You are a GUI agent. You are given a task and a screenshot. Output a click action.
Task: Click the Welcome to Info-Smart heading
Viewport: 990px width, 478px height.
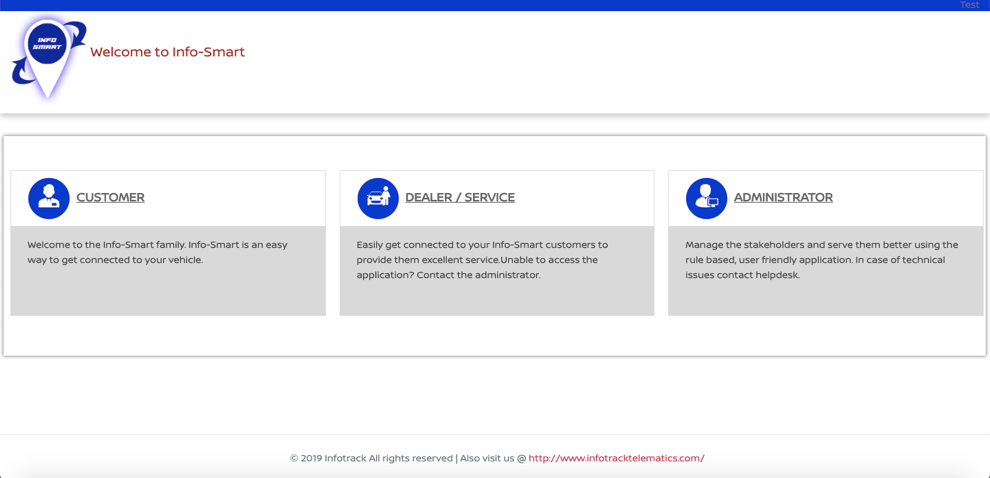pyautogui.click(x=167, y=52)
